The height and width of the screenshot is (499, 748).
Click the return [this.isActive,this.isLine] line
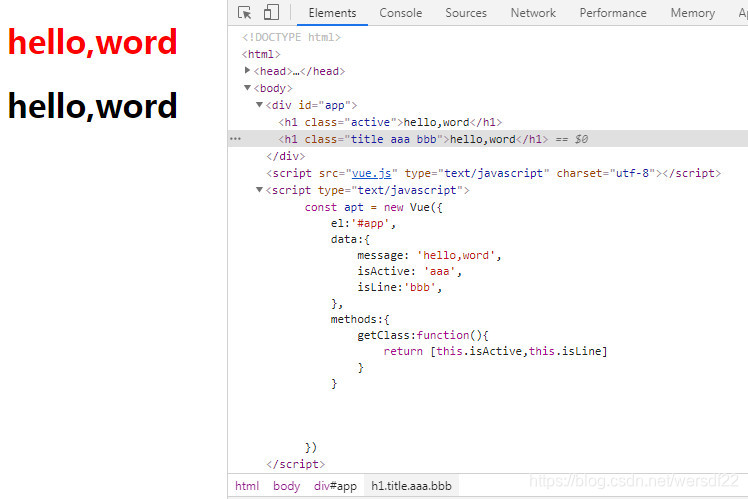495,351
